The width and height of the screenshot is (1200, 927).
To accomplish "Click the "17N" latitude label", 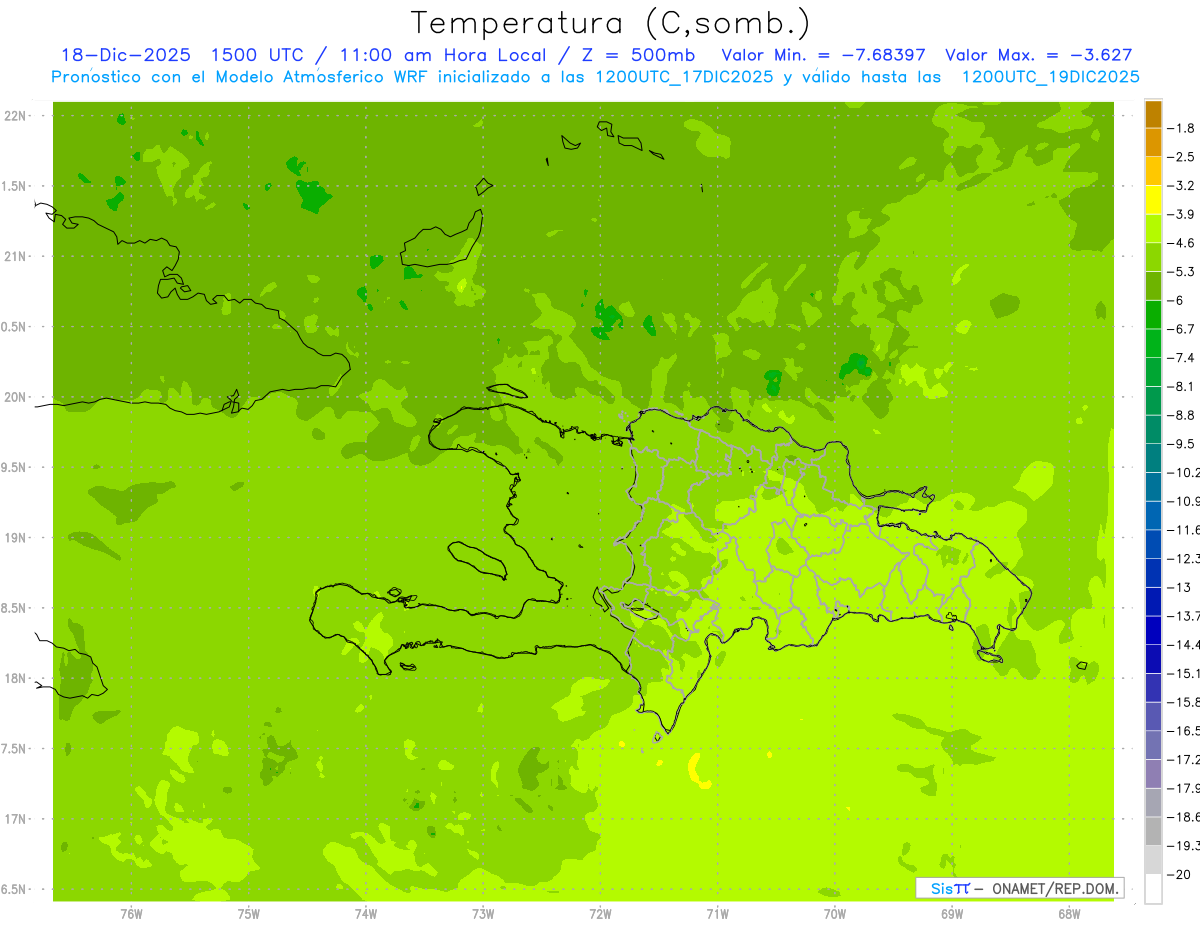I will [x=15, y=819].
